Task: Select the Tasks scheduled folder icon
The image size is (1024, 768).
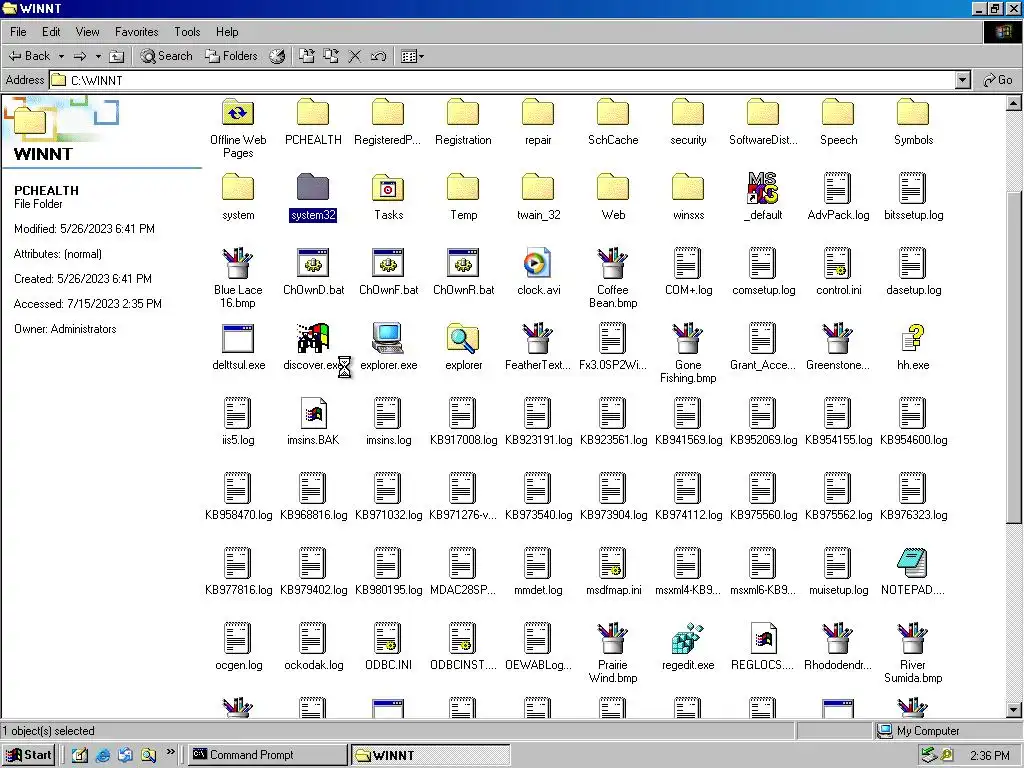Action: coord(388,187)
